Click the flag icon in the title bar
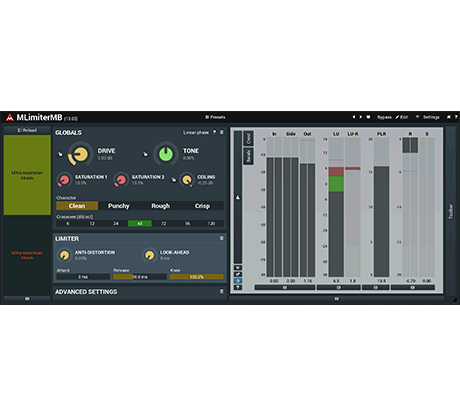 click(x=449, y=117)
